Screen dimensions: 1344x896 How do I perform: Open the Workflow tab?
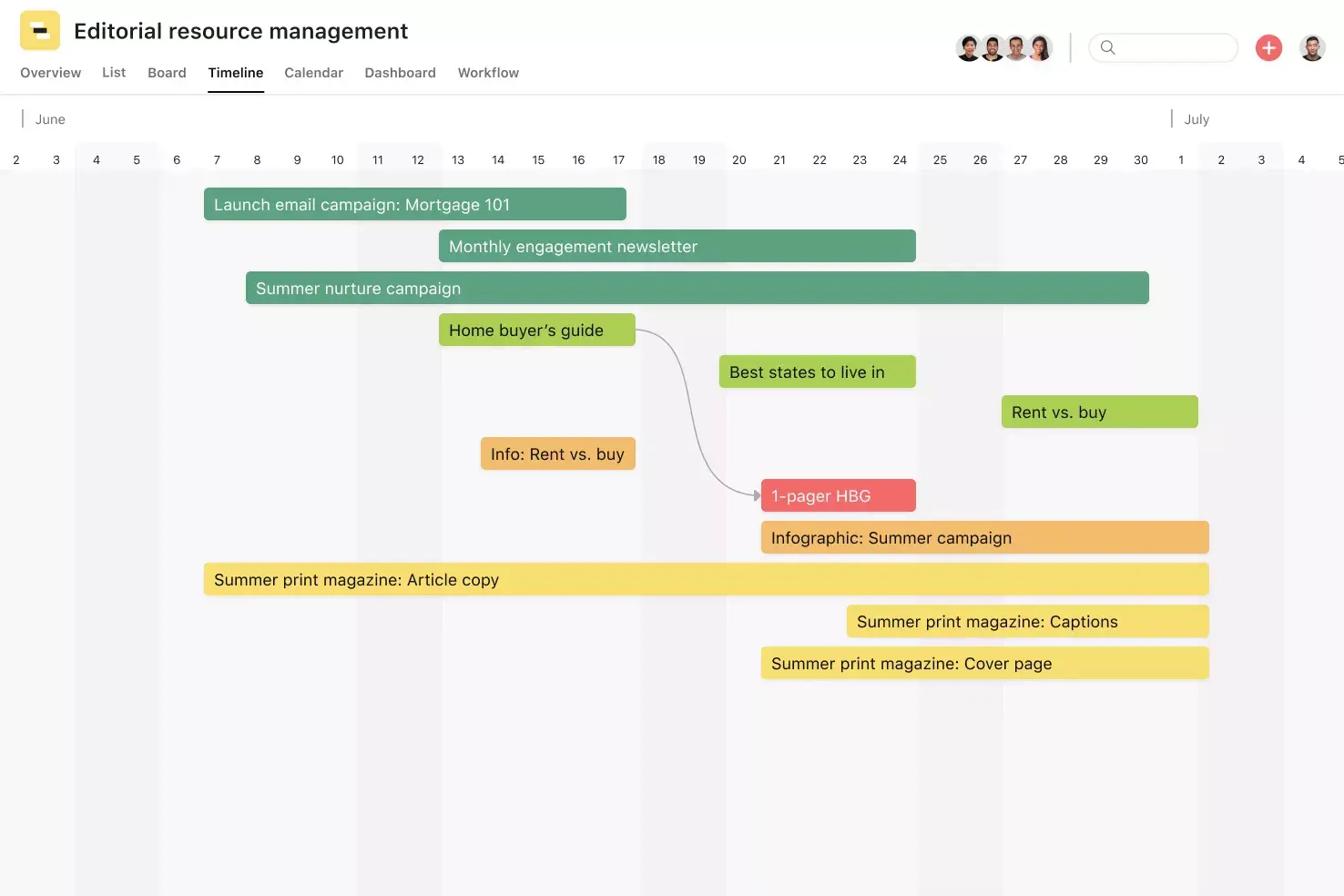coord(488,73)
